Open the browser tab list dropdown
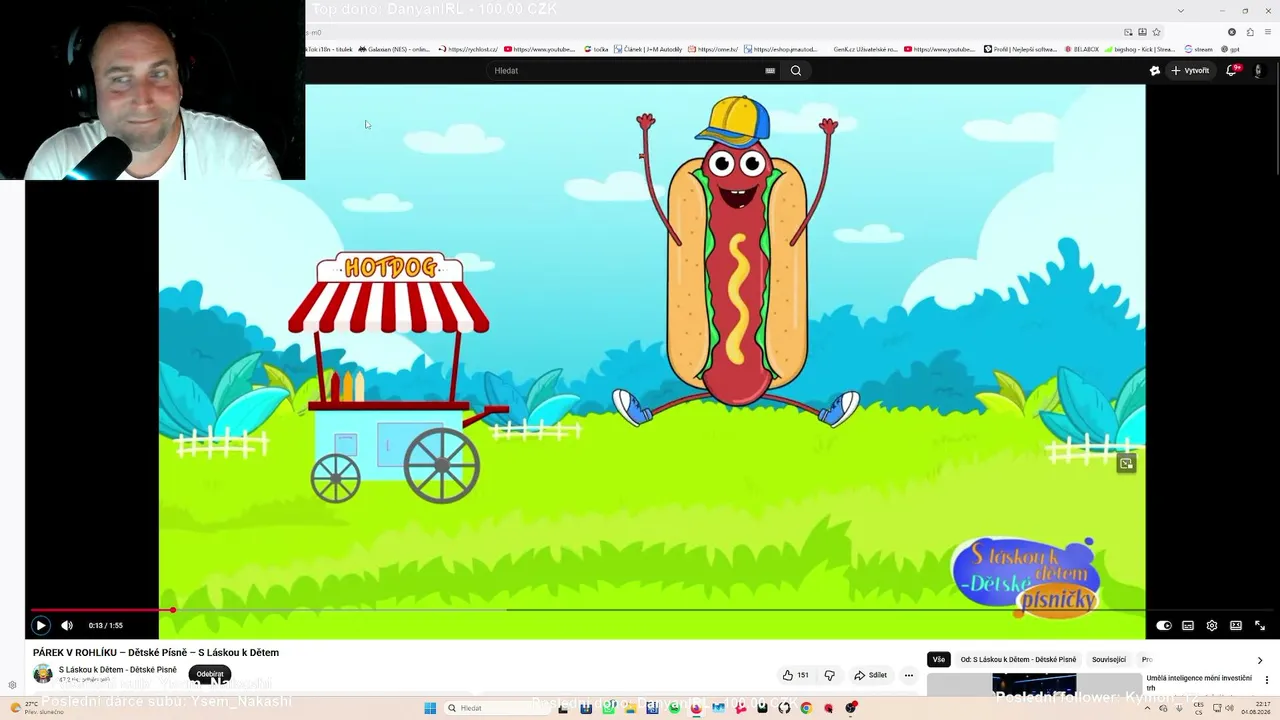The width and height of the screenshot is (1280, 720). (x=1181, y=10)
